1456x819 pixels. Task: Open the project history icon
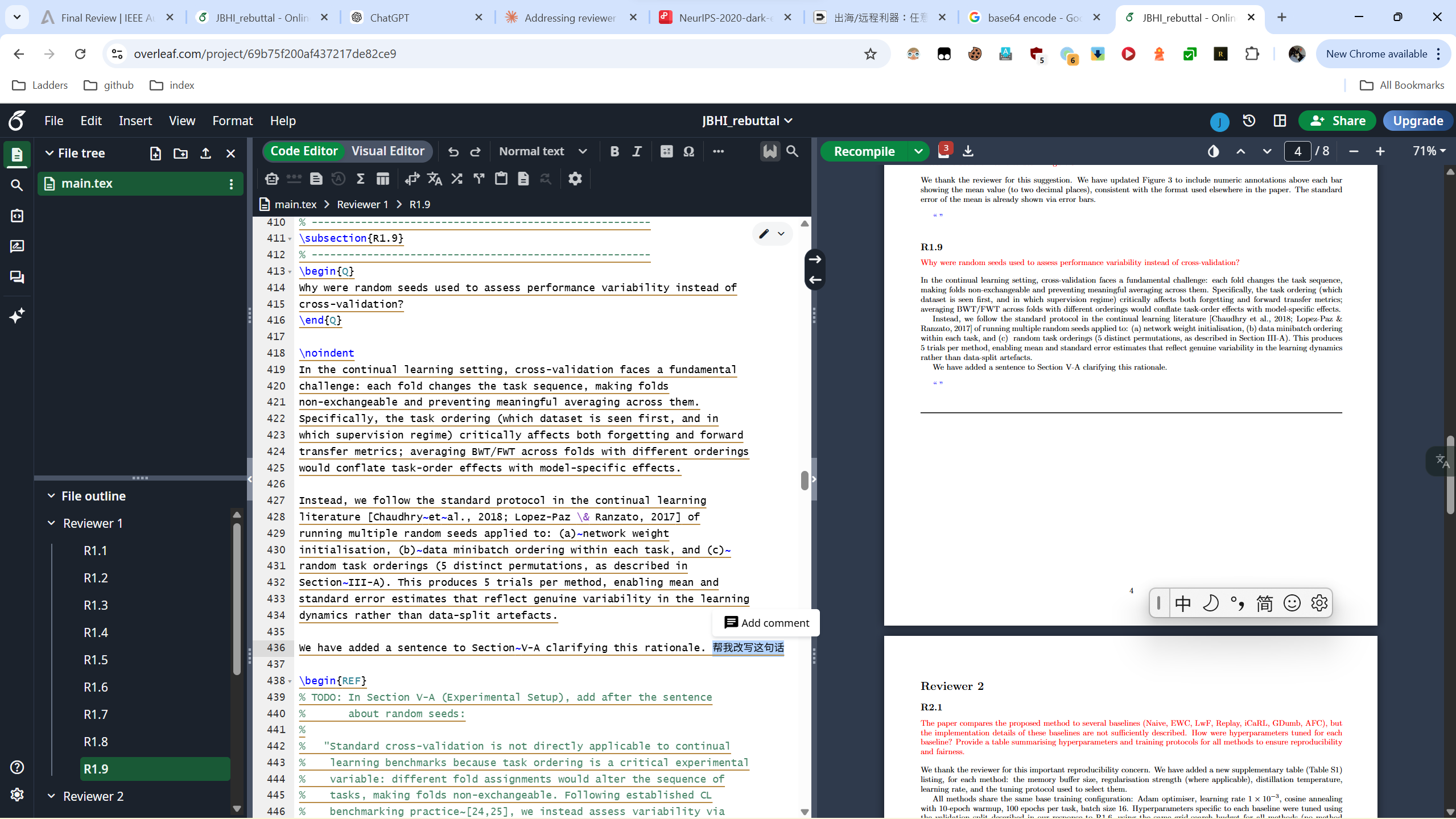click(x=1249, y=121)
